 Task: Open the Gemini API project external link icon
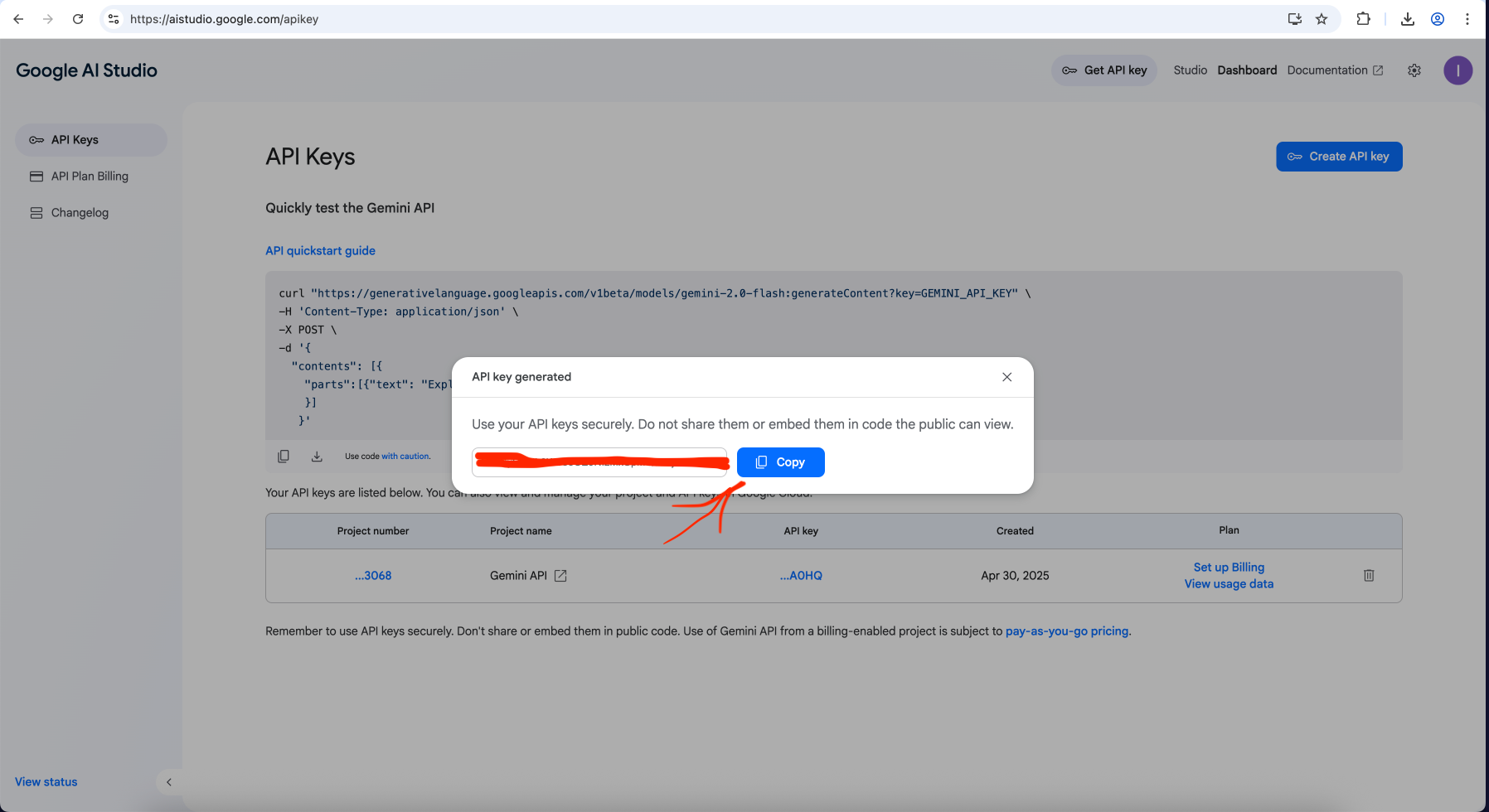pos(560,576)
